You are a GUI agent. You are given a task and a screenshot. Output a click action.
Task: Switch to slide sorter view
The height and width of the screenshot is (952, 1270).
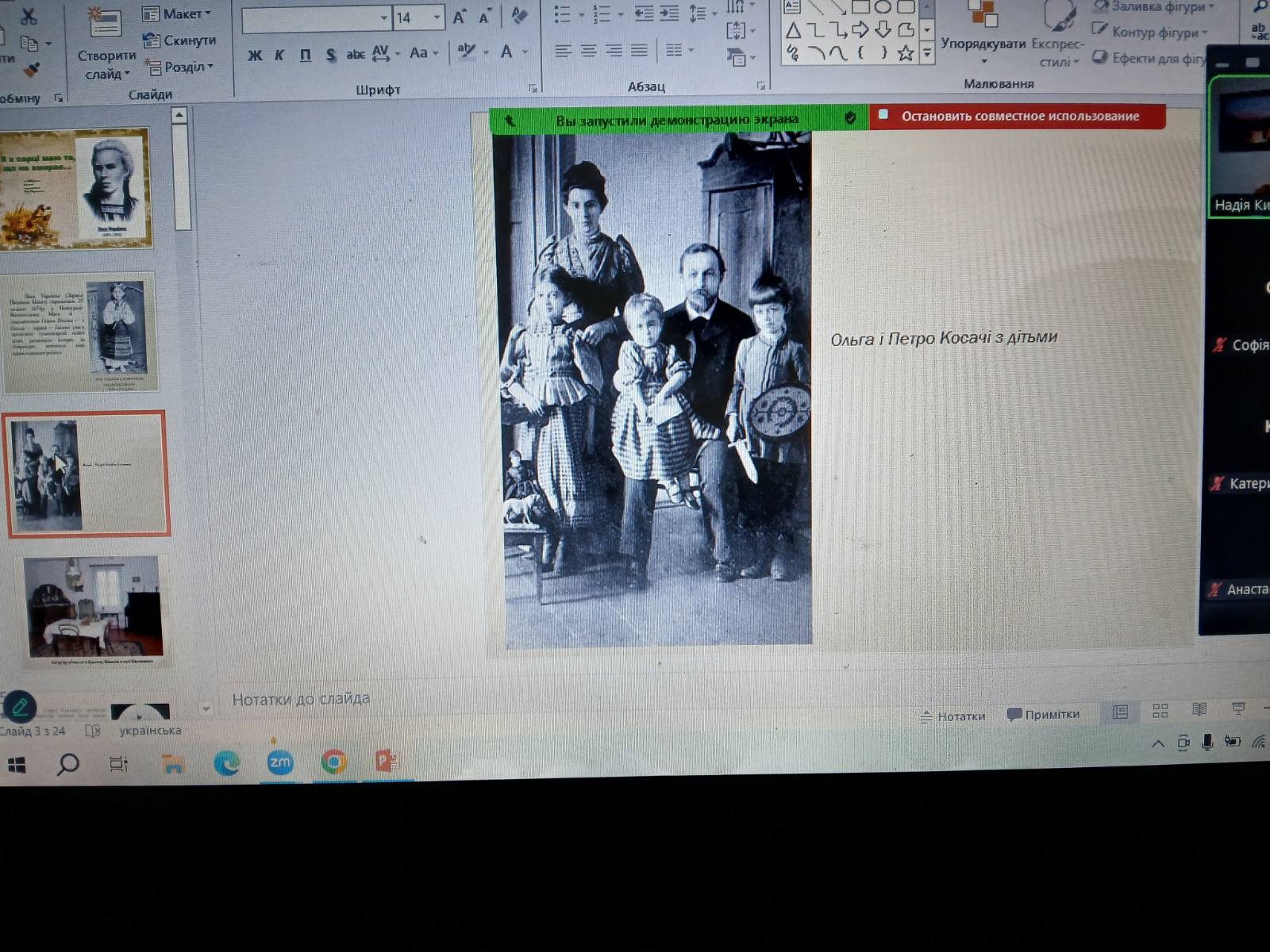[1160, 711]
